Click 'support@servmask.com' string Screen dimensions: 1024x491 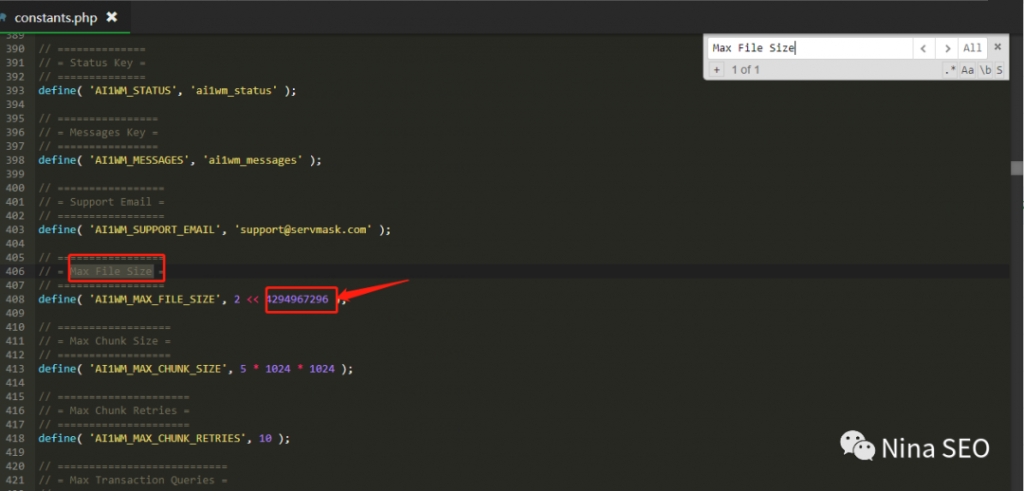(304, 230)
